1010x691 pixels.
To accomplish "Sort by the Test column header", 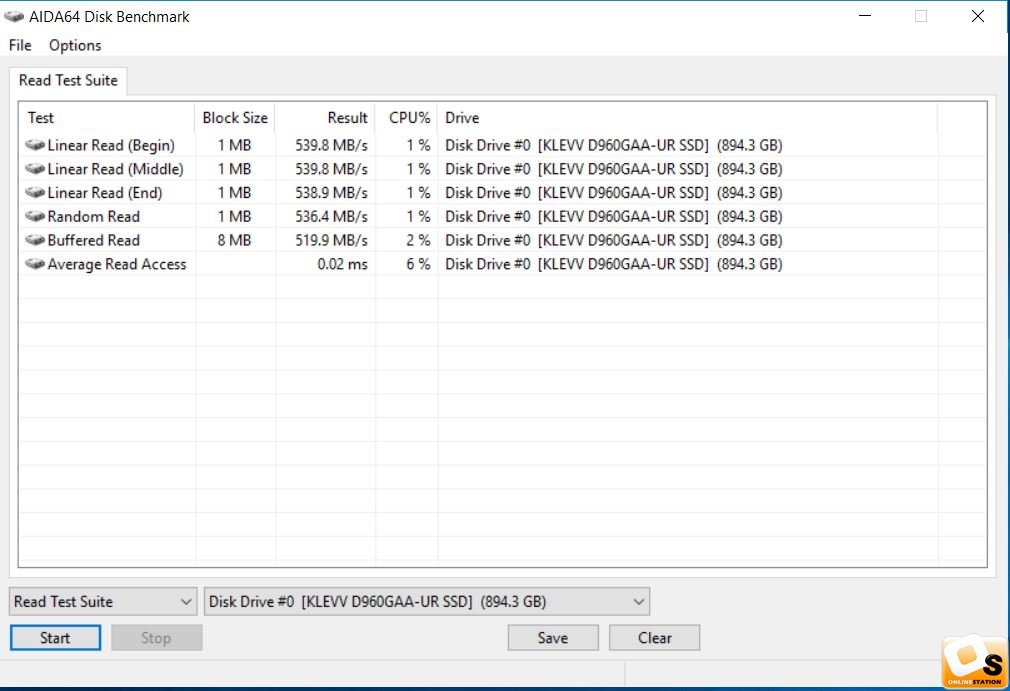I will click(x=106, y=118).
